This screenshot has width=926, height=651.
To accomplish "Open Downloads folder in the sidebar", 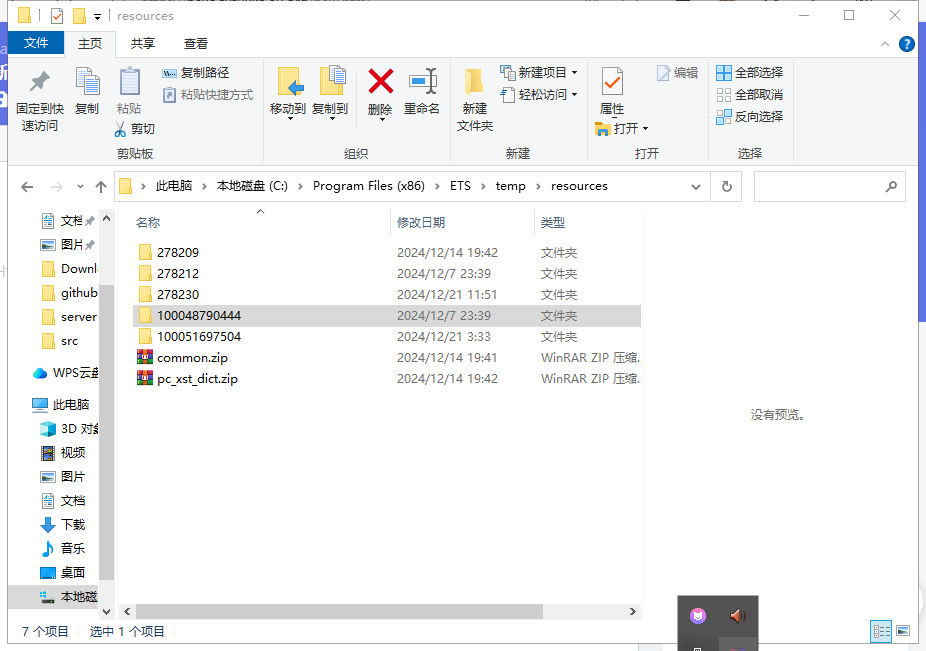I will click(x=70, y=269).
